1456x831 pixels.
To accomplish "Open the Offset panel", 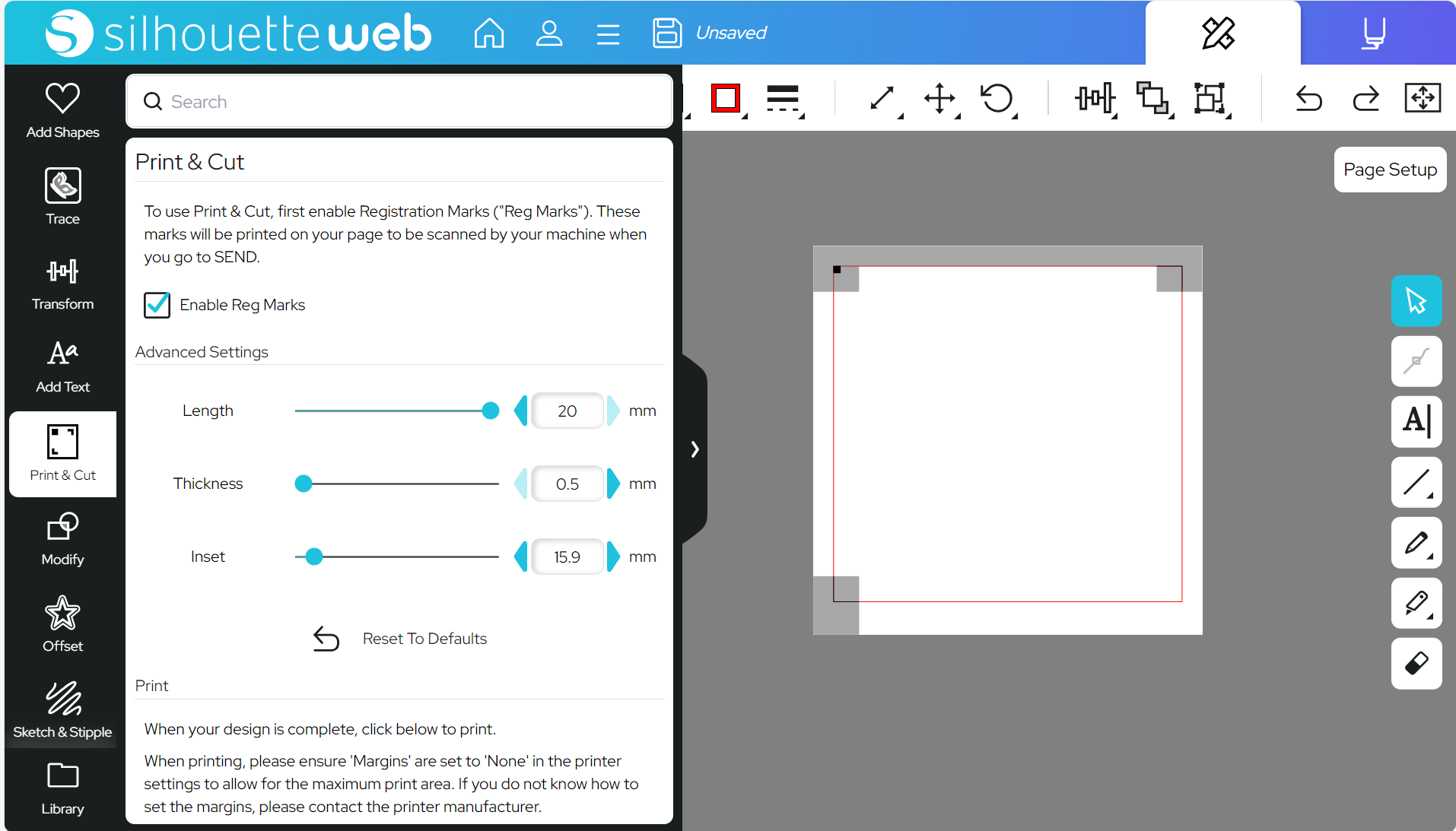I will [x=62, y=624].
